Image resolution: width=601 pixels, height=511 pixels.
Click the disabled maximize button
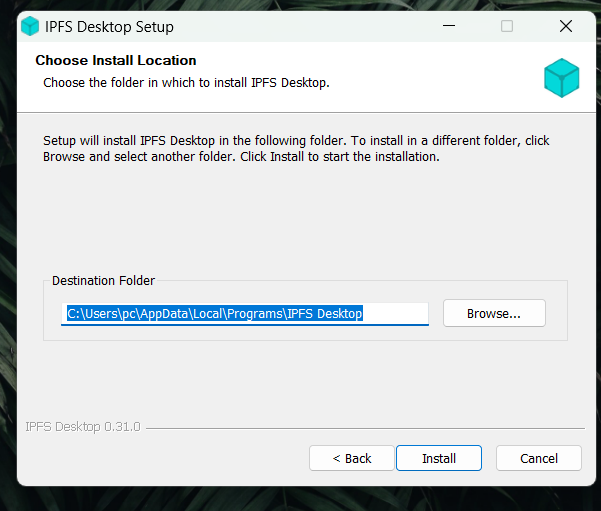[x=507, y=26]
